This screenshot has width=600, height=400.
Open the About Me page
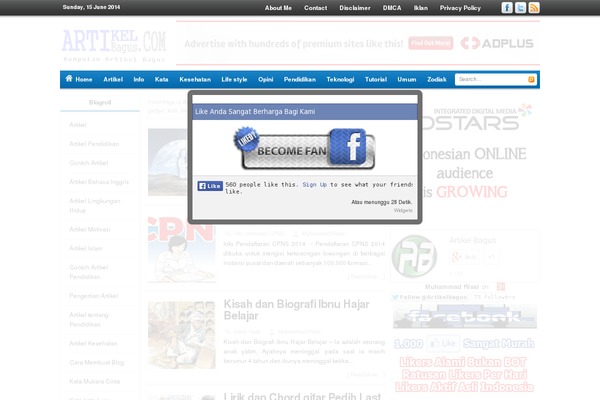pyautogui.click(x=278, y=8)
